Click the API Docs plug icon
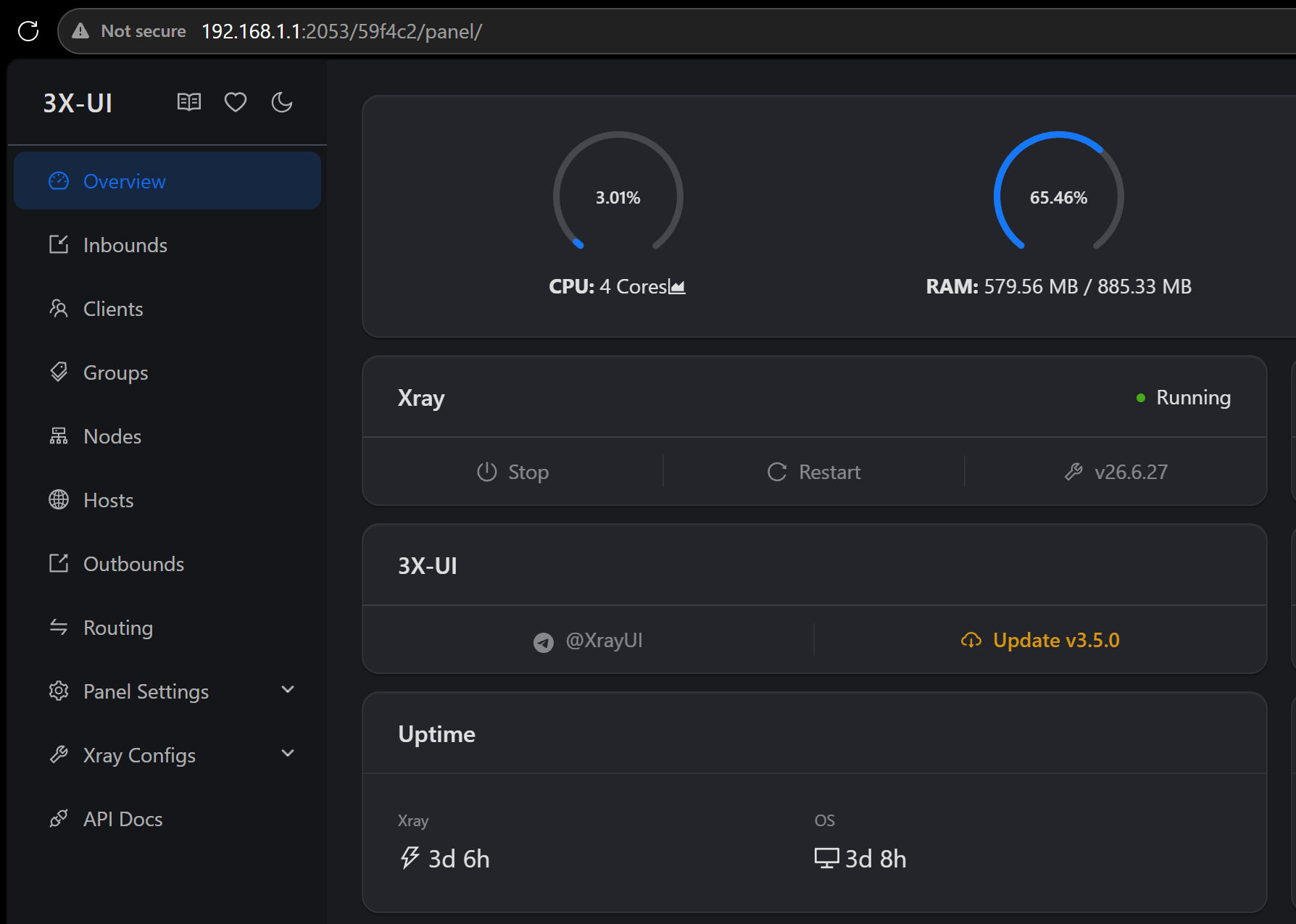 pyautogui.click(x=59, y=818)
